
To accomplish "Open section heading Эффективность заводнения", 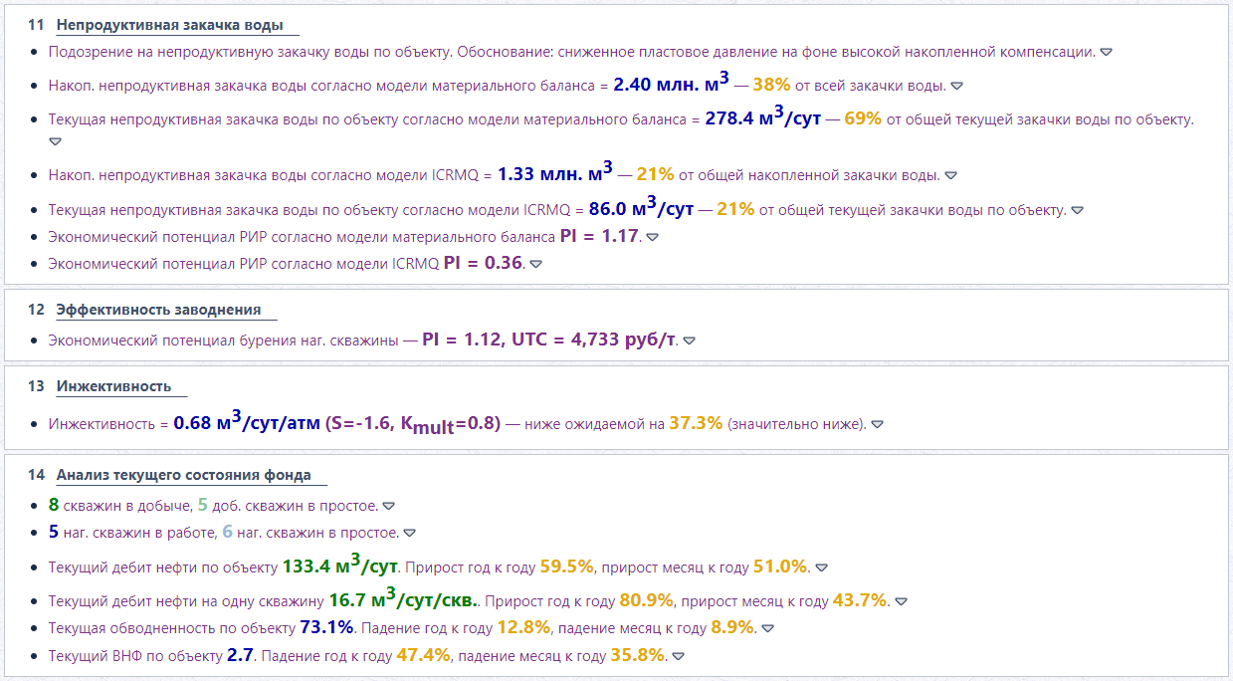I will pyautogui.click(x=159, y=310).
